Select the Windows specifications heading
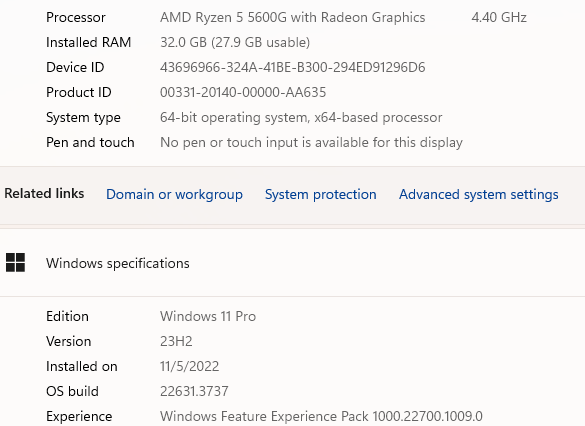Image resolution: width=585 pixels, height=426 pixels. click(x=118, y=263)
